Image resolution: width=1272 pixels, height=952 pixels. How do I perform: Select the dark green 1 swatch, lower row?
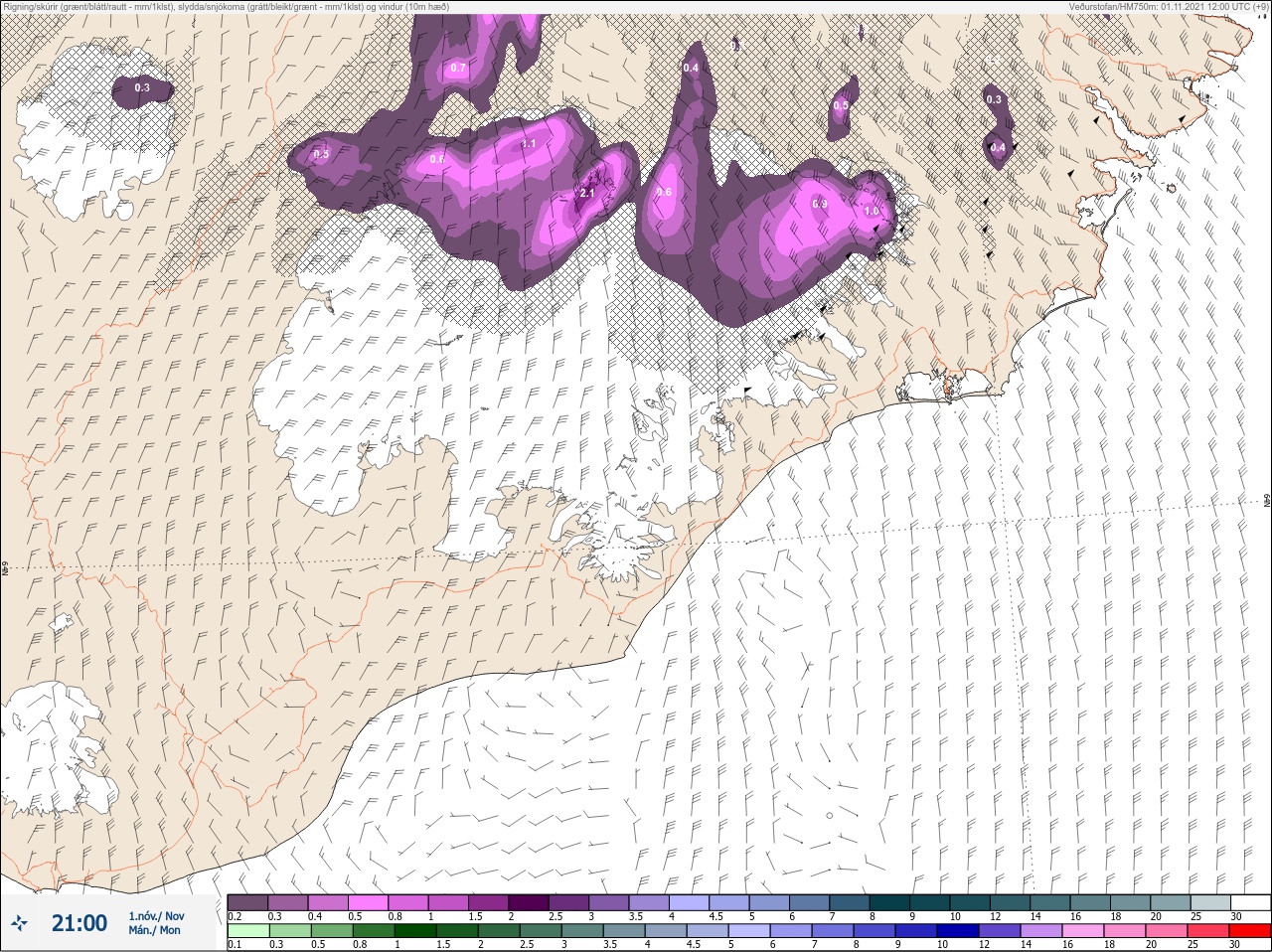click(414, 931)
